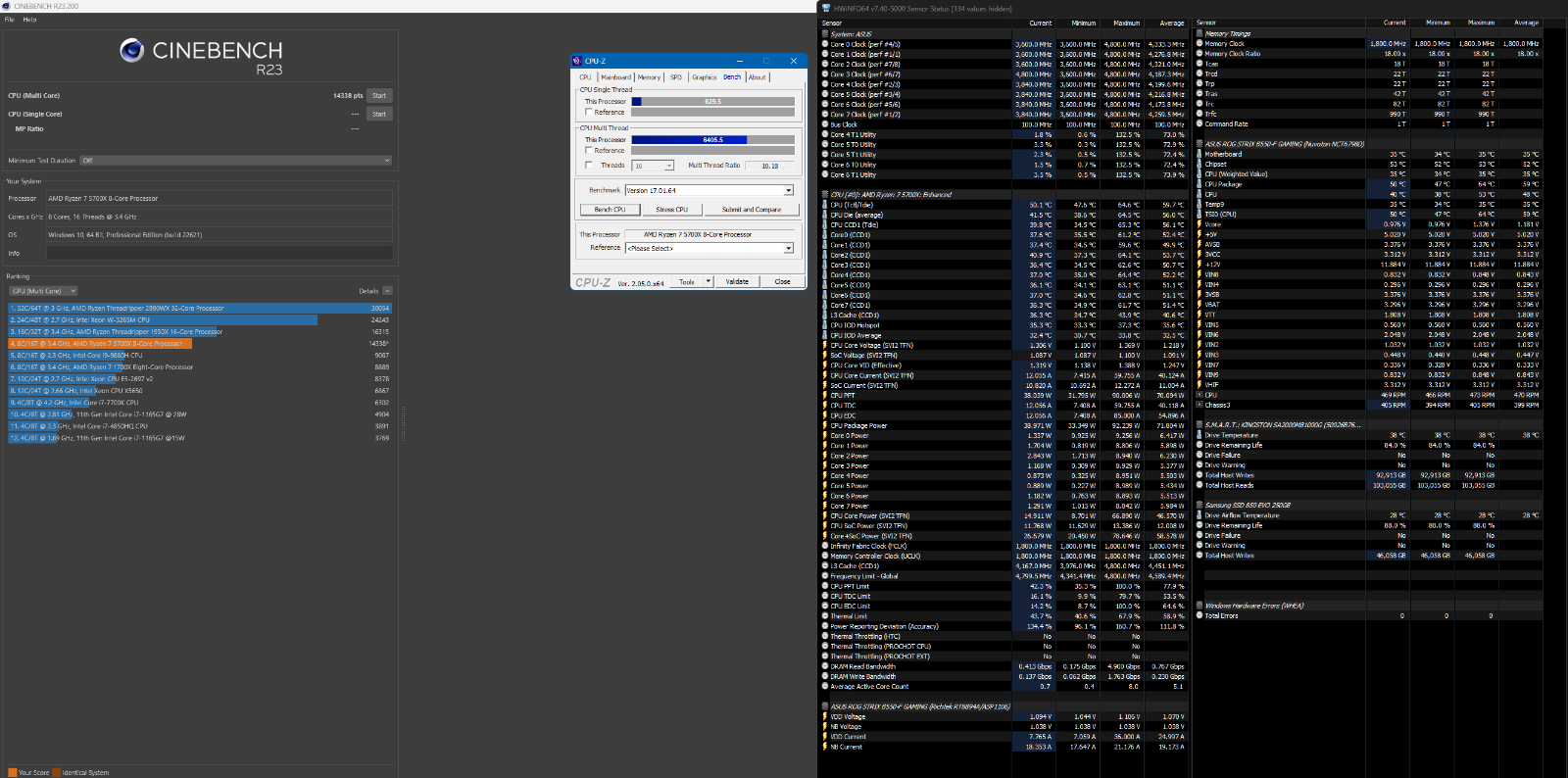1568x778 pixels.
Task: Click the single thread score bar 629.5
Action: click(712, 101)
